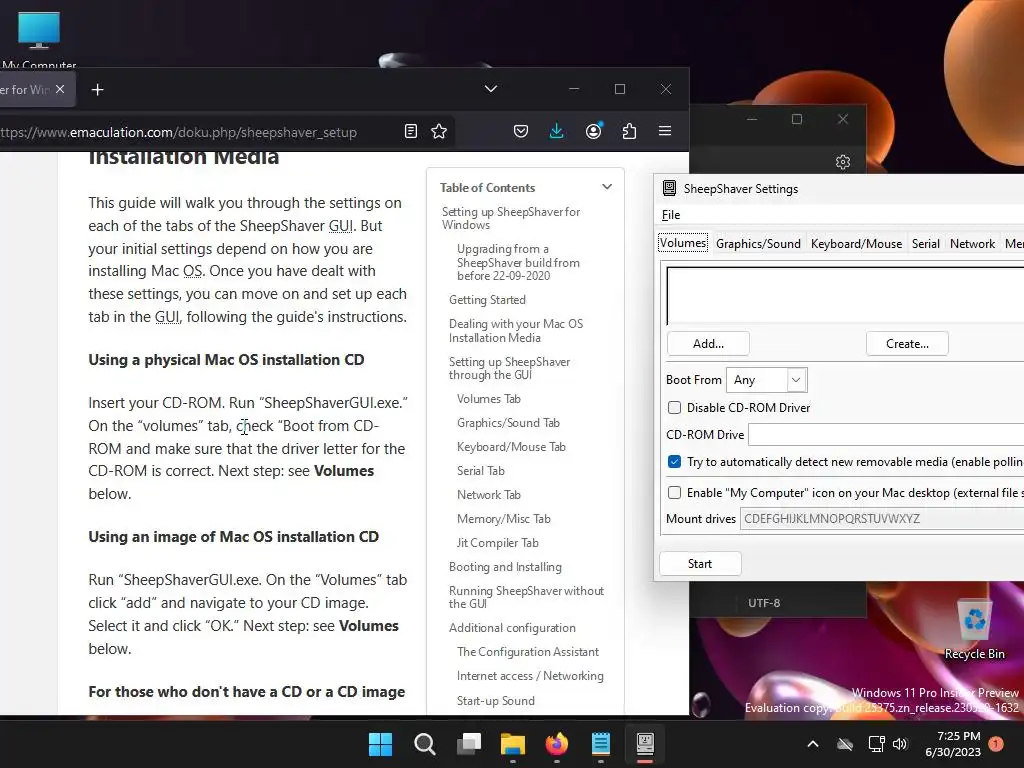1024x768 pixels.
Task: Switch to Network tab
Action: tap(972, 244)
